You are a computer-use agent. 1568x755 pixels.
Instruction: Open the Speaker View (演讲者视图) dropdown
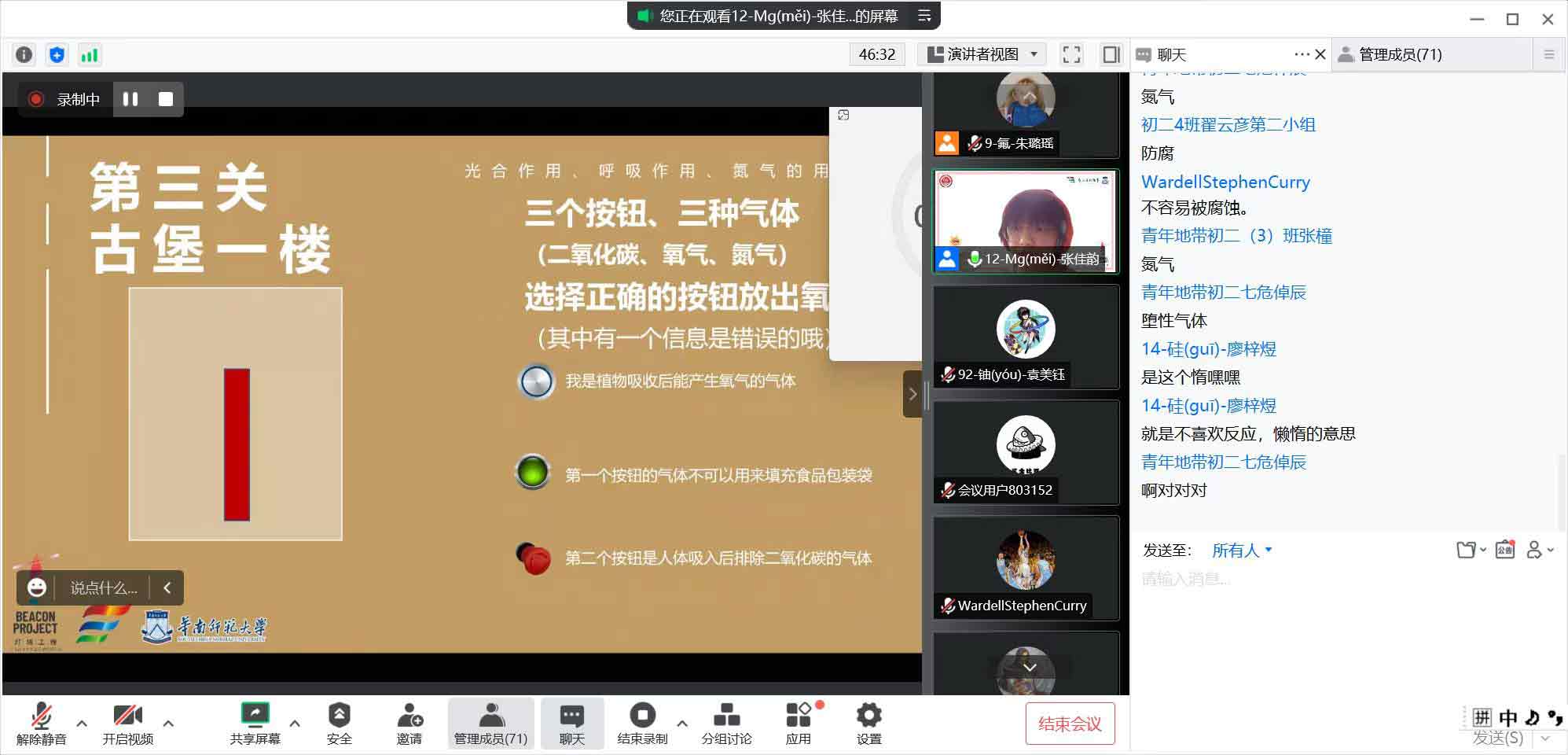(982, 54)
